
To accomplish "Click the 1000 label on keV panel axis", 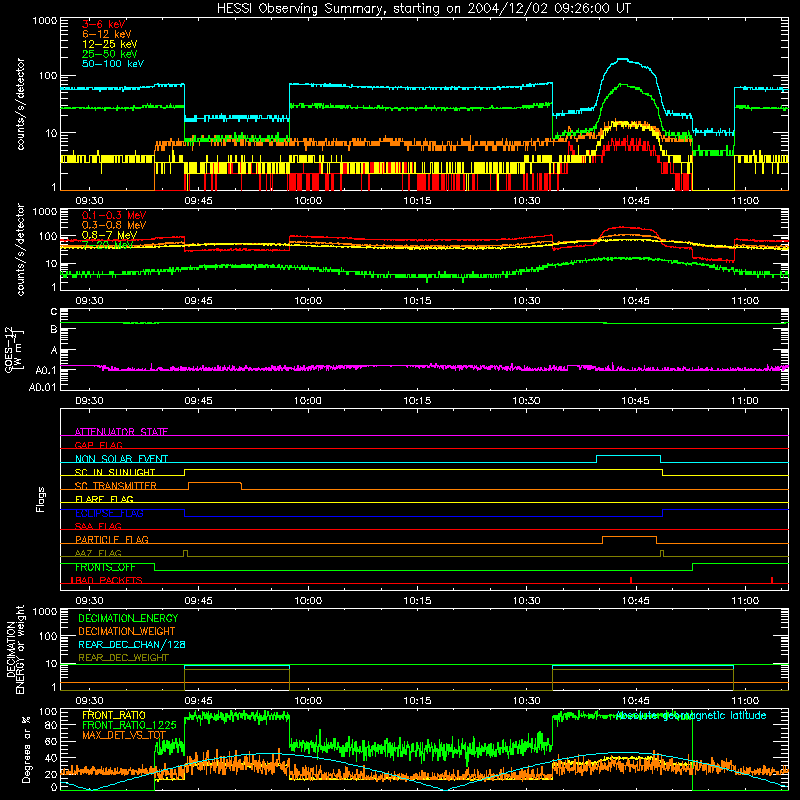I will pyautogui.click(x=44, y=21).
